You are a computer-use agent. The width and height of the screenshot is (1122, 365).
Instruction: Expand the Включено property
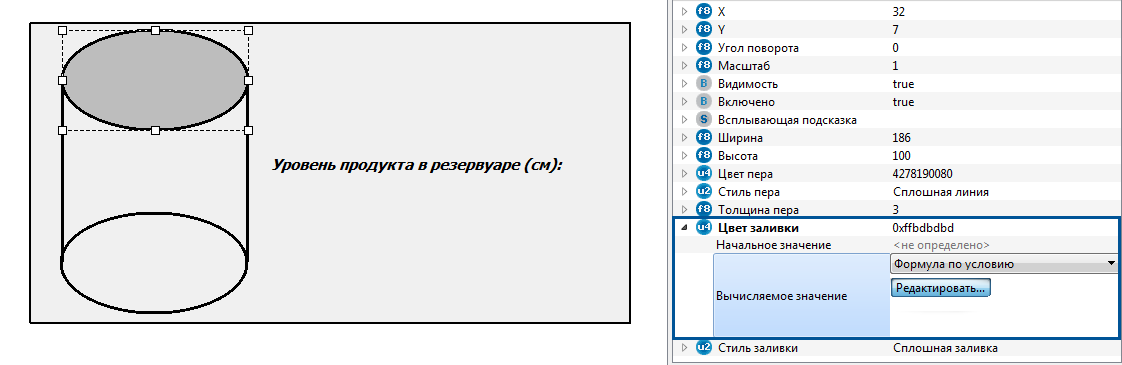pyautogui.click(x=684, y=102)
